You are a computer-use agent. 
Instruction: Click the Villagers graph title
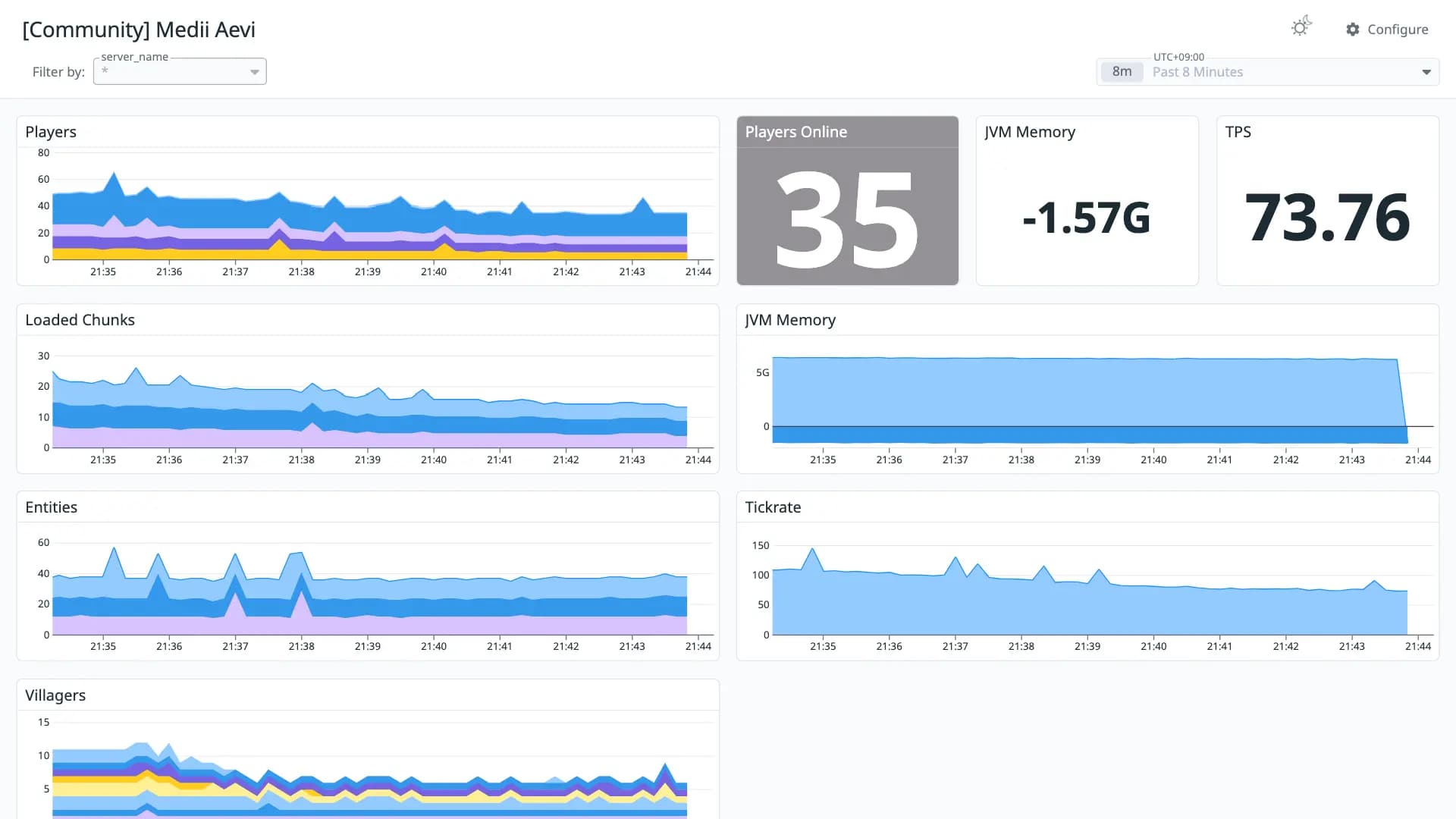pos(55,695)
